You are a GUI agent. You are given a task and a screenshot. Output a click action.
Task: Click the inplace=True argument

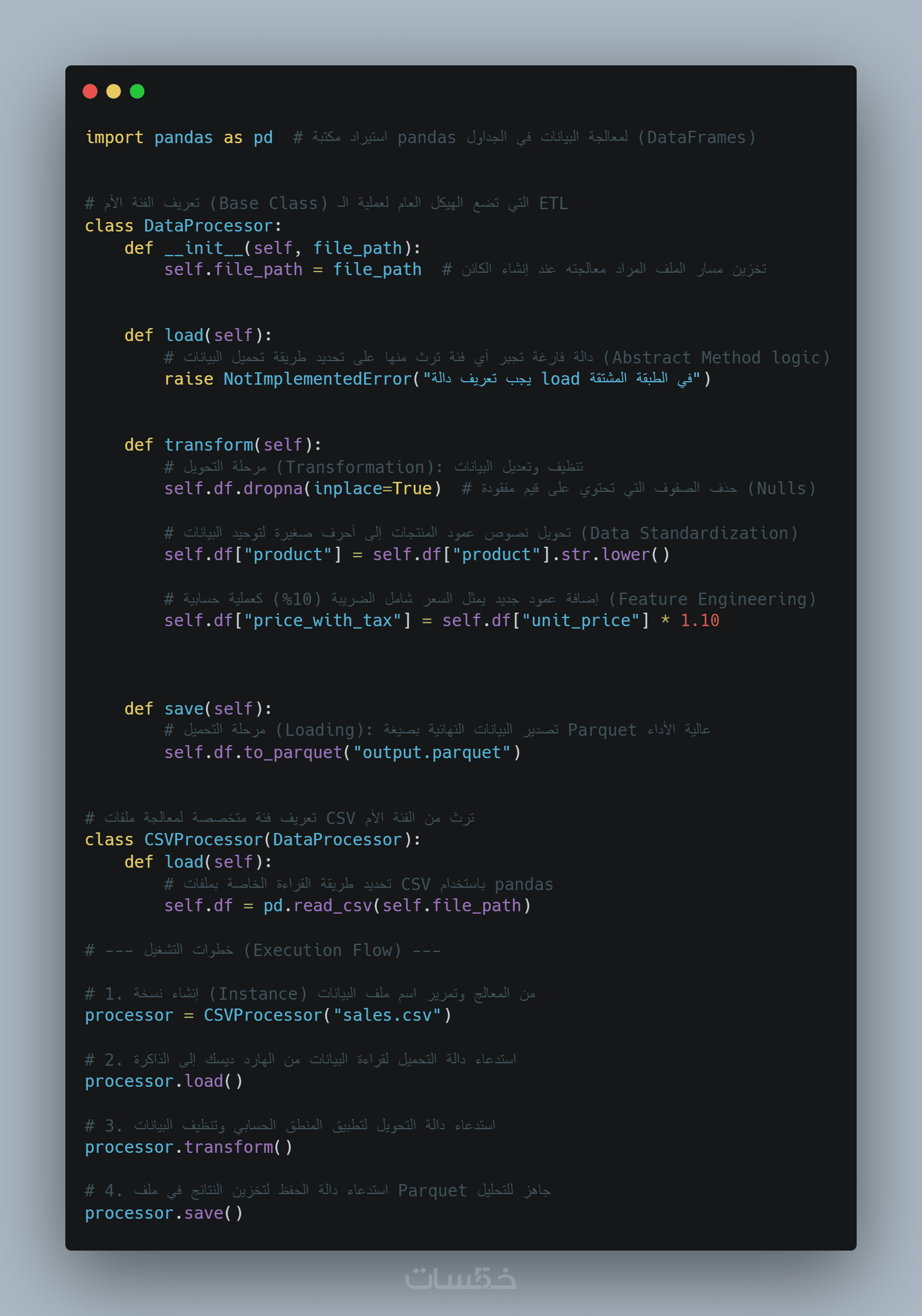click(x=373, y=488)
